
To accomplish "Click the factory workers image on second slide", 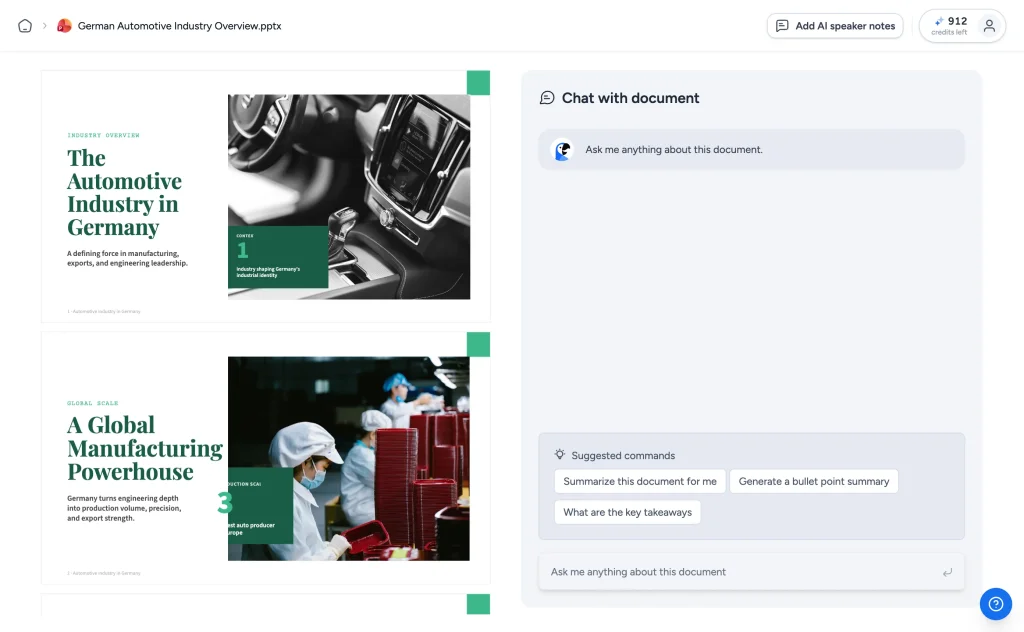I will coord(349,458).
